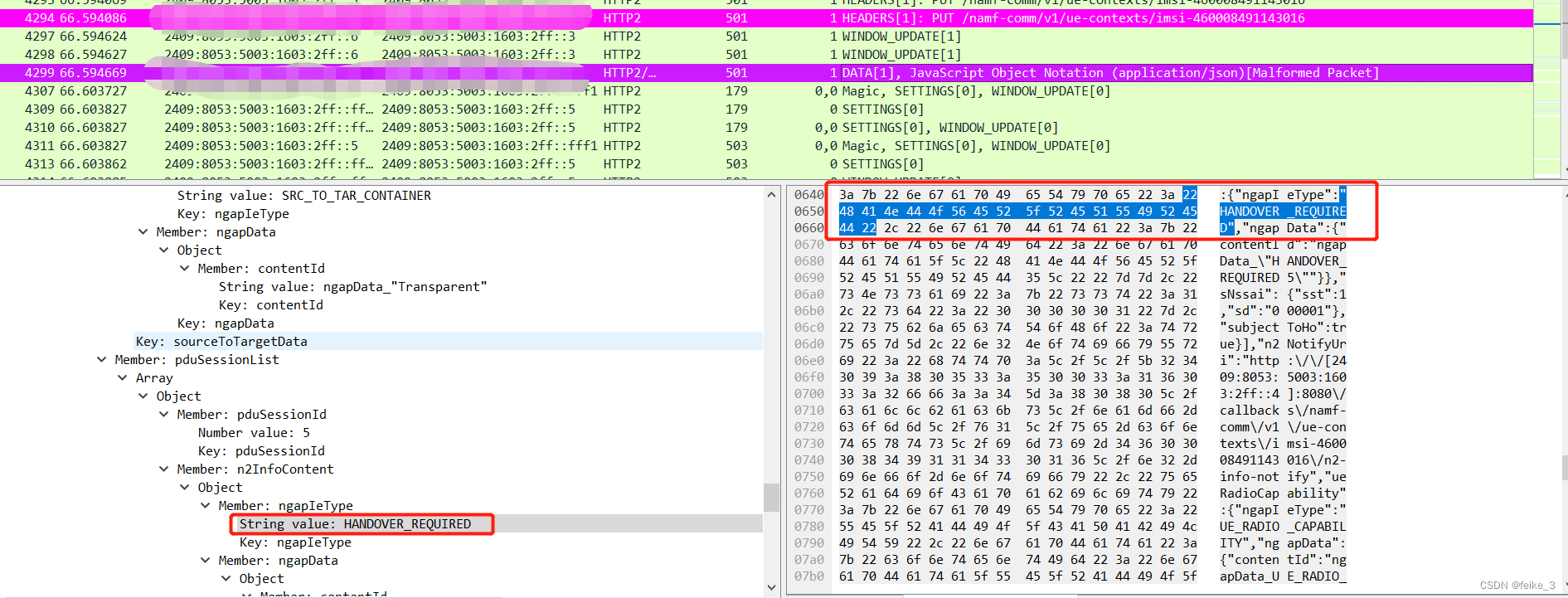Click hex offset 0650
Screen dimensions: 1568x598
(808, 211)
